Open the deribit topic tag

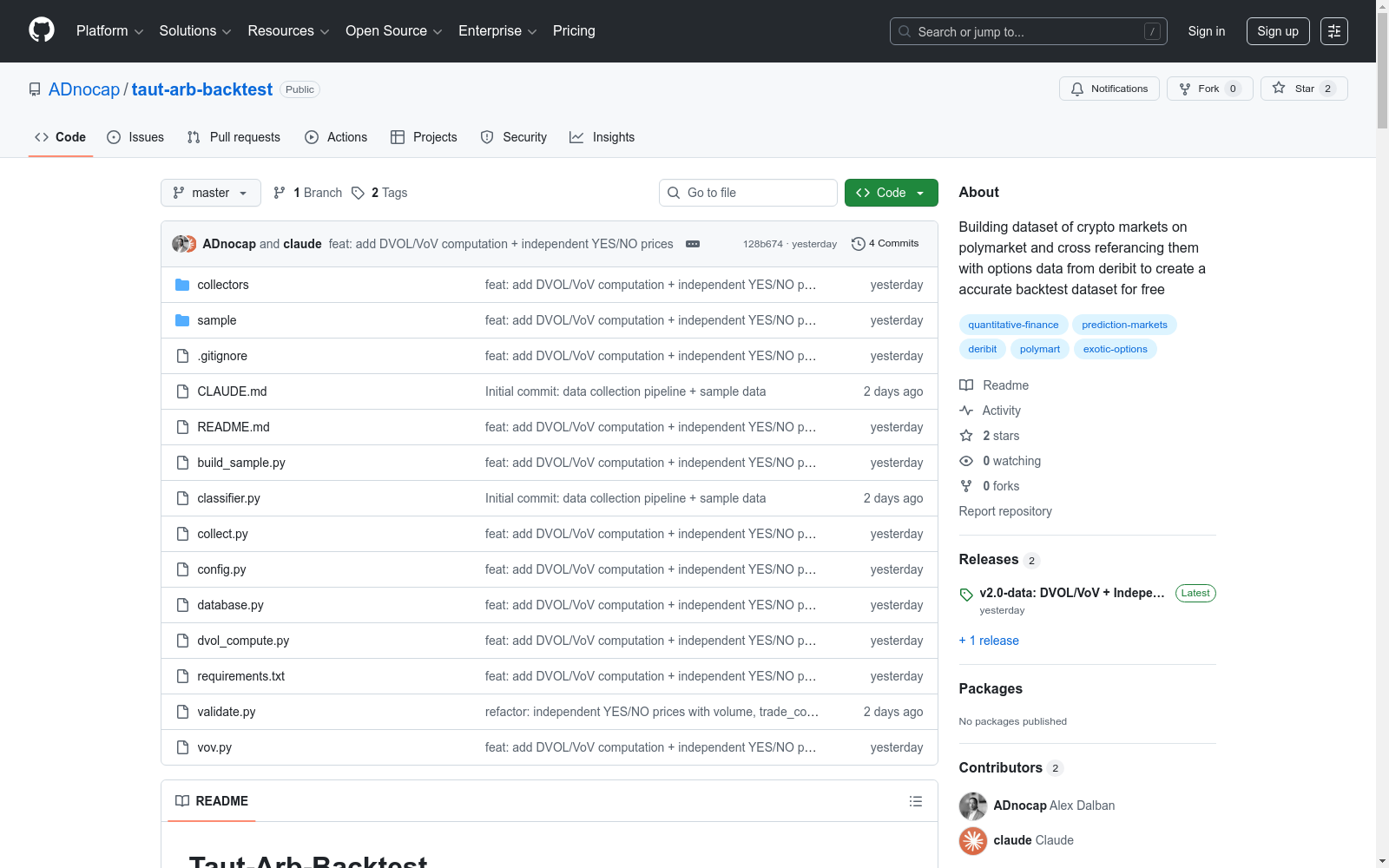(x=983, y=349)
